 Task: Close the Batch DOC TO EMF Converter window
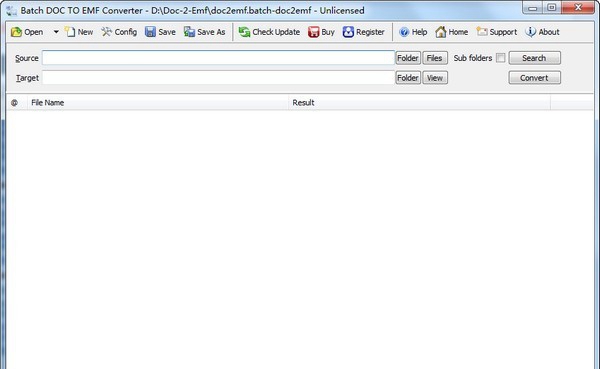click(x=578, y=7)
